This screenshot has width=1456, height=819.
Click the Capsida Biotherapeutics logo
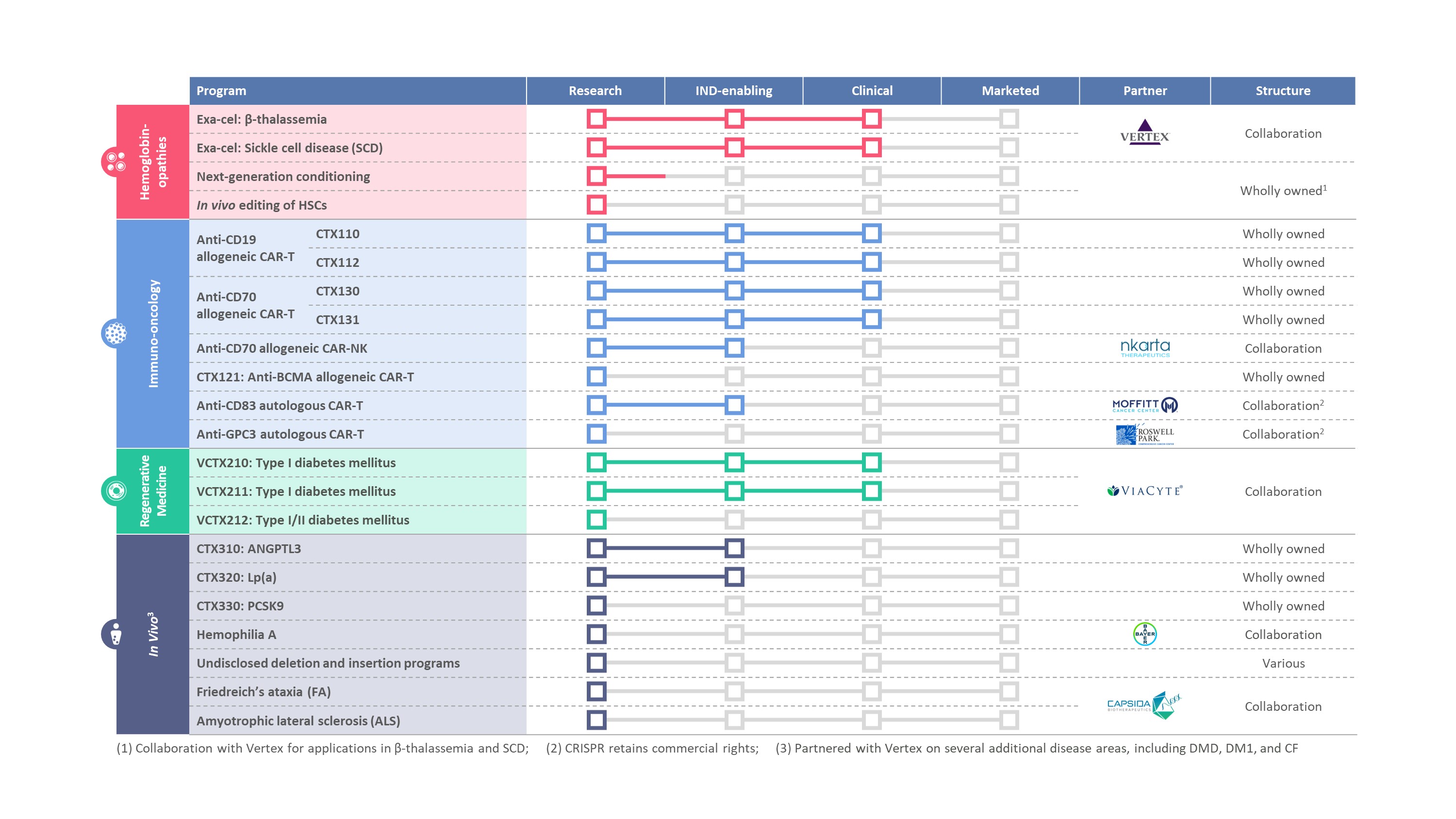pos(1144,705)
